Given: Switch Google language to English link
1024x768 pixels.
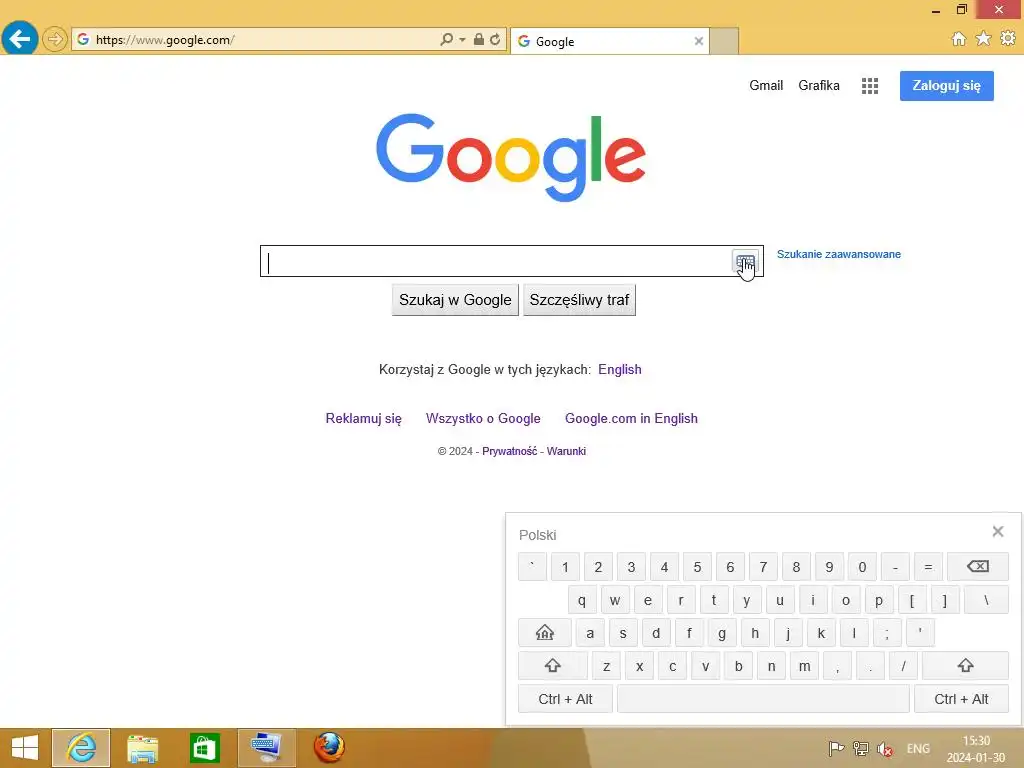Looking at the screenshot, I should [620, 370].
